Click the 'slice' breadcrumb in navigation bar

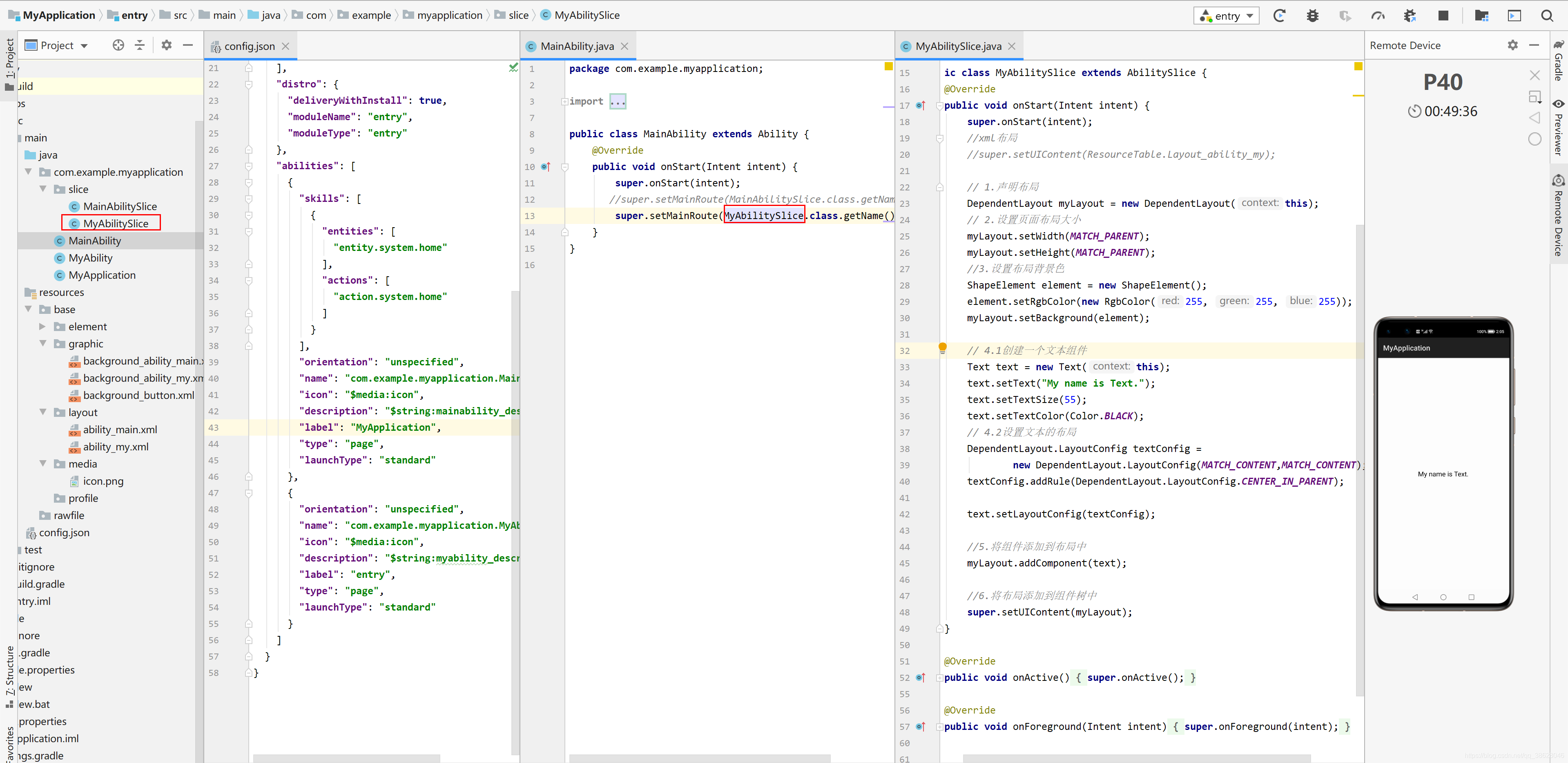click(x=518, y=15)
